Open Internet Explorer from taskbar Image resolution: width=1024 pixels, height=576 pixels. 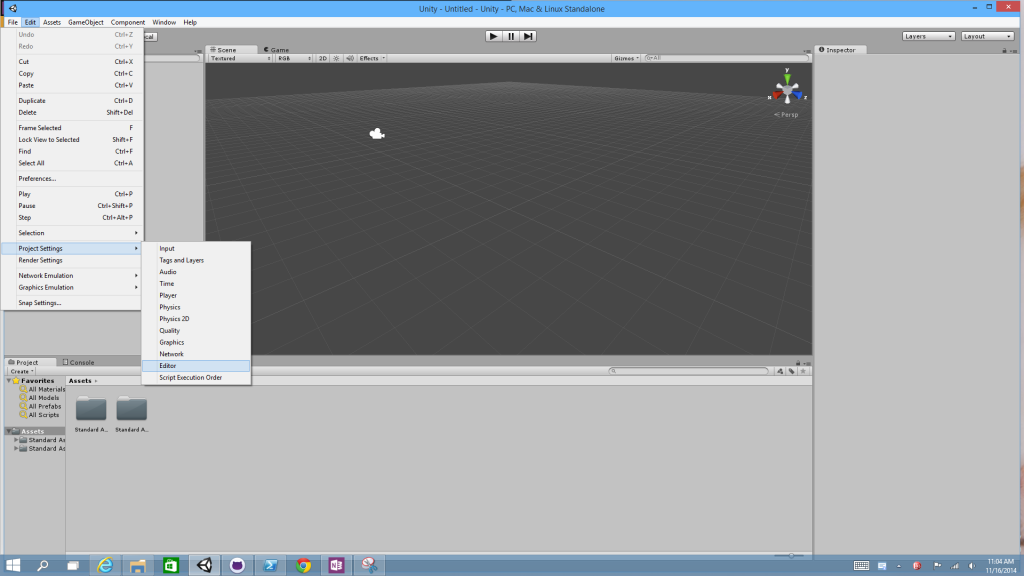(x=105, y=565)
